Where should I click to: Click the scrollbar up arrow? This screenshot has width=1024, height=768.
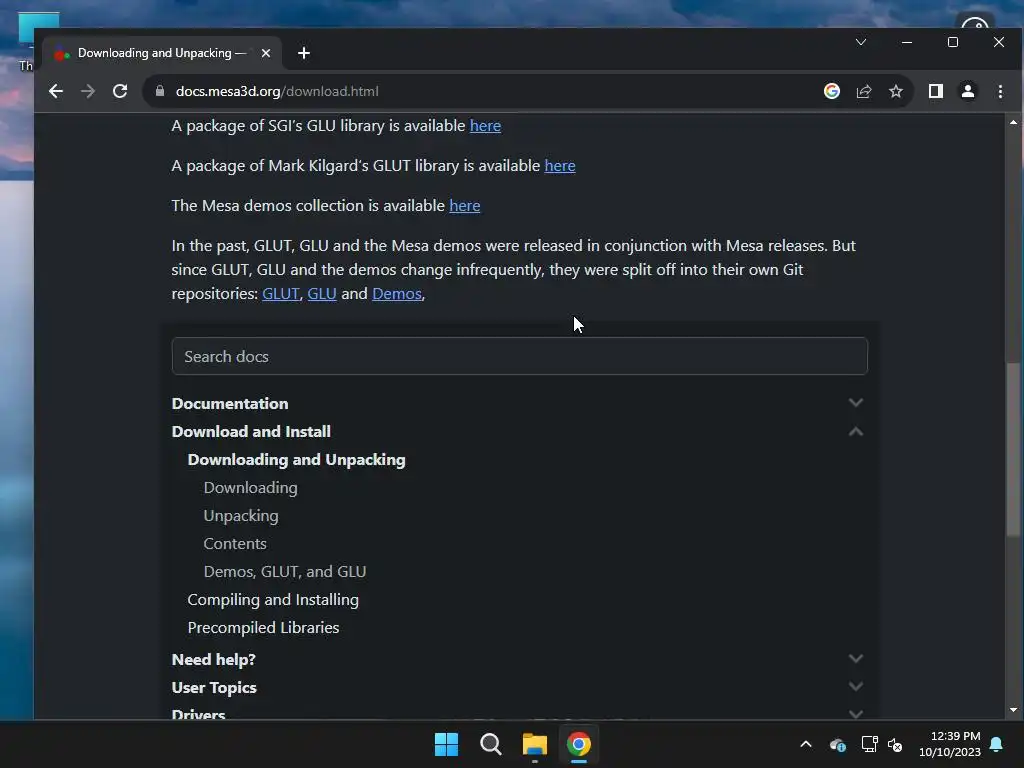click(1013, 122)
